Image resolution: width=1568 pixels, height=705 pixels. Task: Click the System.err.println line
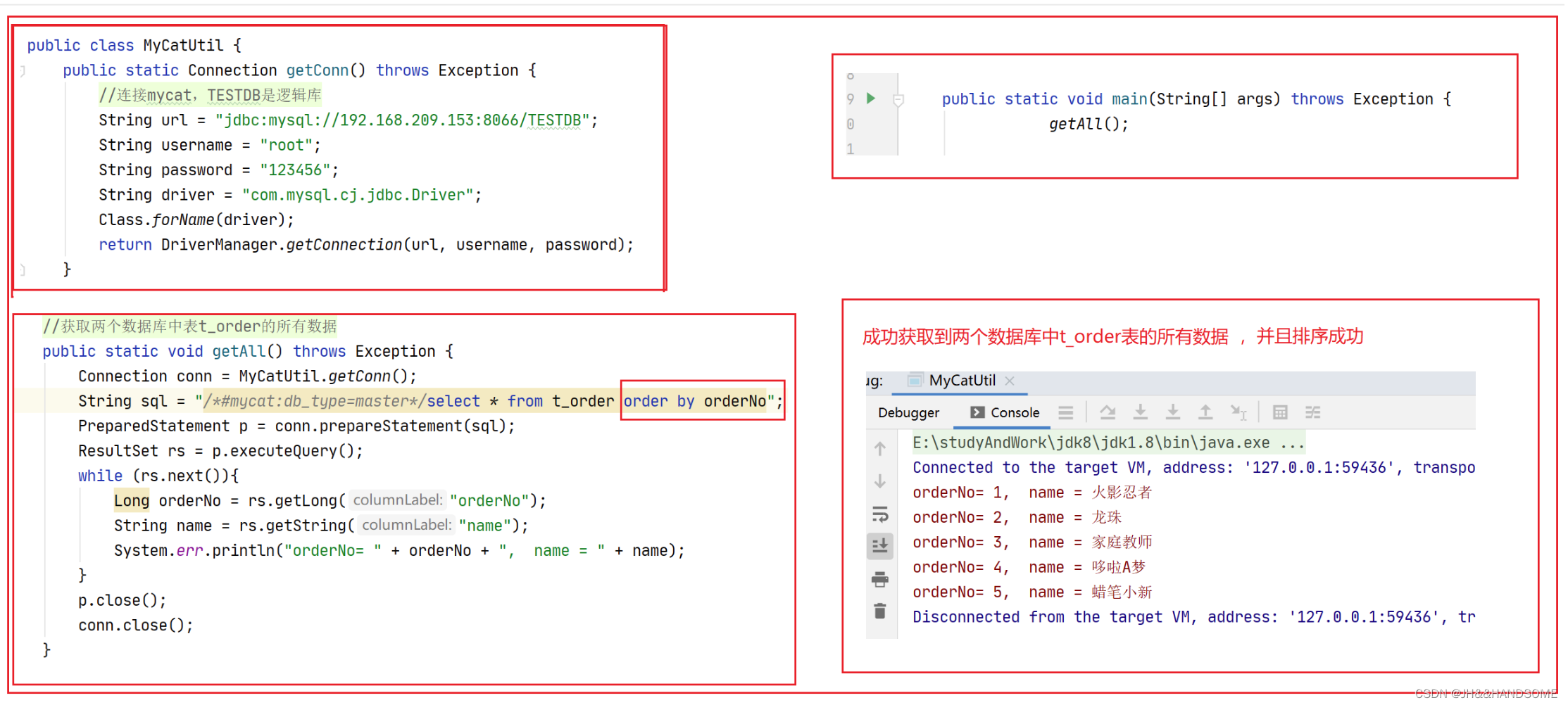399,551
